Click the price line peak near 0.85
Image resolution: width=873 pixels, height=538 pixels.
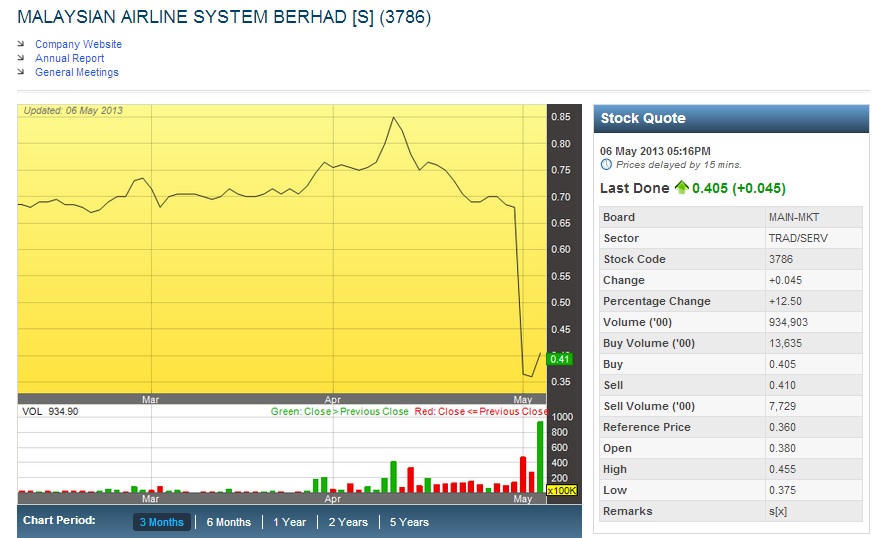[x=393, y=118]
